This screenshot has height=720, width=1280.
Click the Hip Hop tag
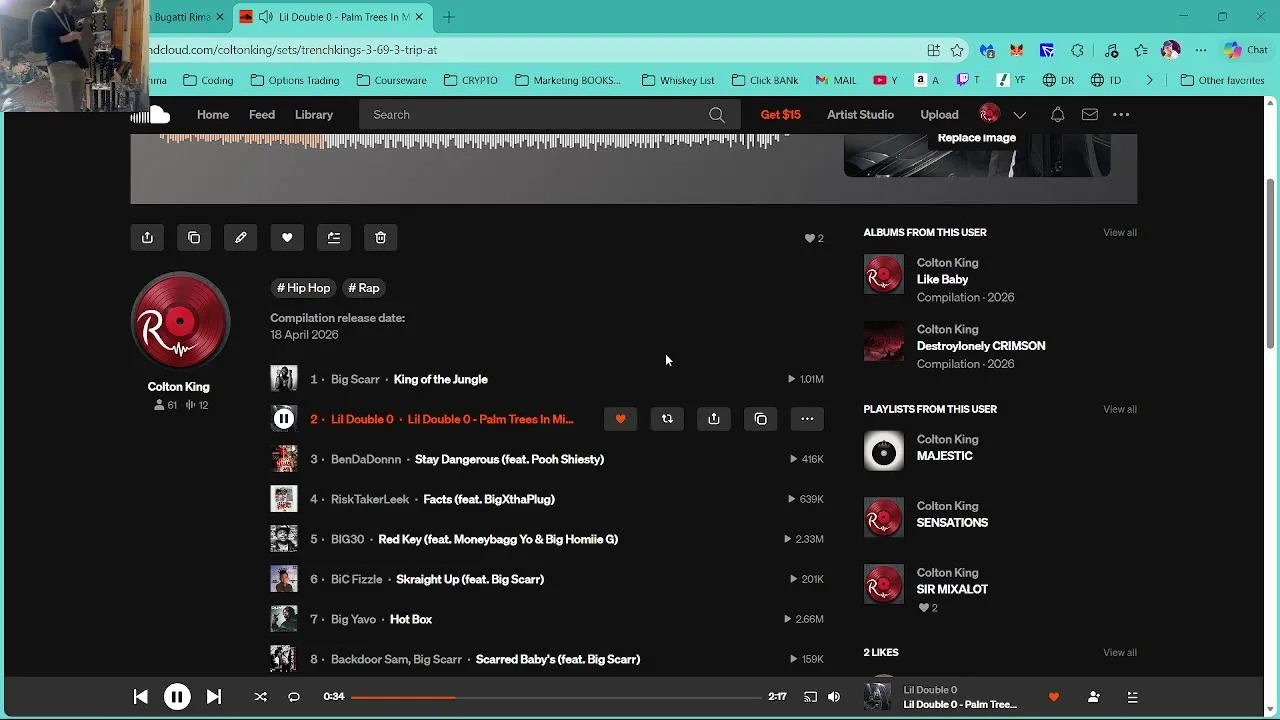303,288
